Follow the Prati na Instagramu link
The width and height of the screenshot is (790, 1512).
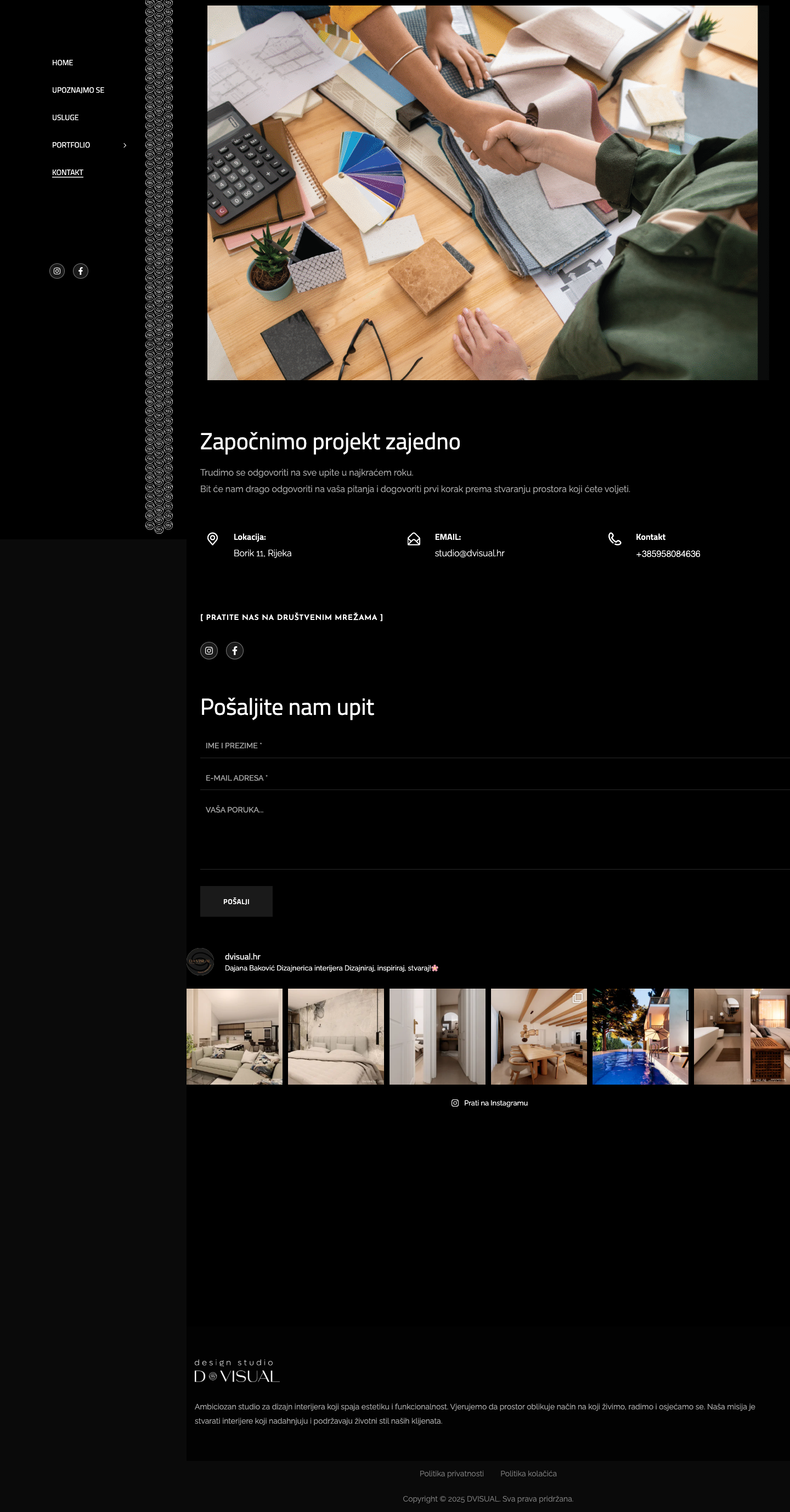click(489, 1103)
